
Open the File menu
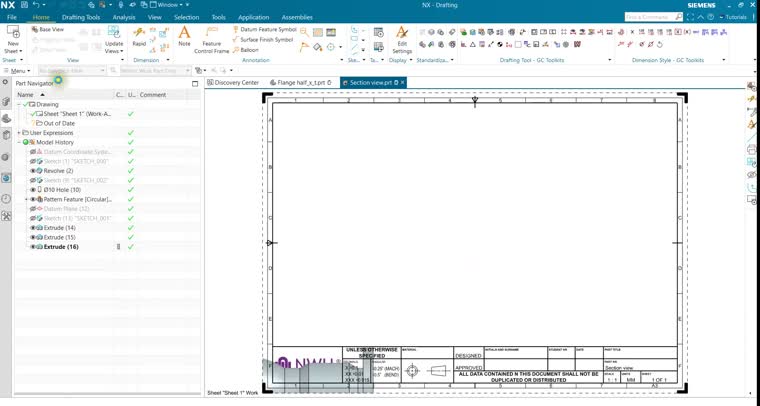(12, 17)
